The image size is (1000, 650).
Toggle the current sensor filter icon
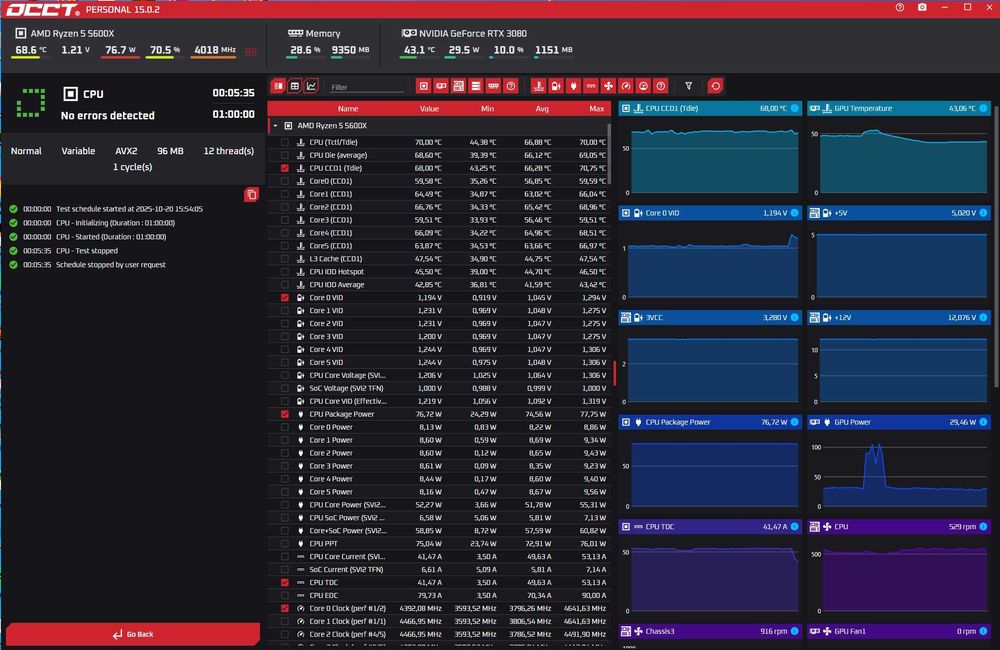pos(591,86)
